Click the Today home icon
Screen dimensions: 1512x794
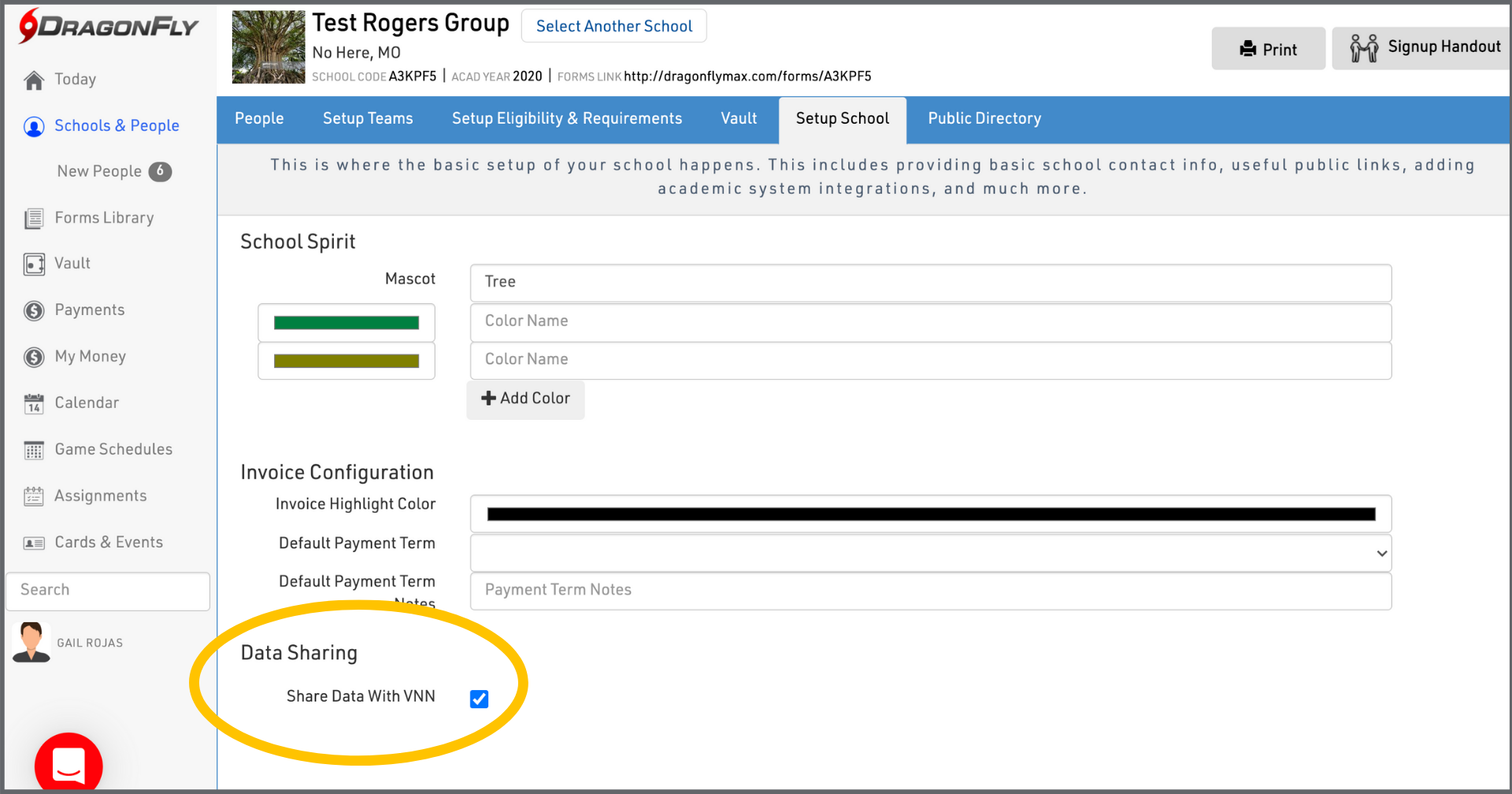click(x=34, y=80)
